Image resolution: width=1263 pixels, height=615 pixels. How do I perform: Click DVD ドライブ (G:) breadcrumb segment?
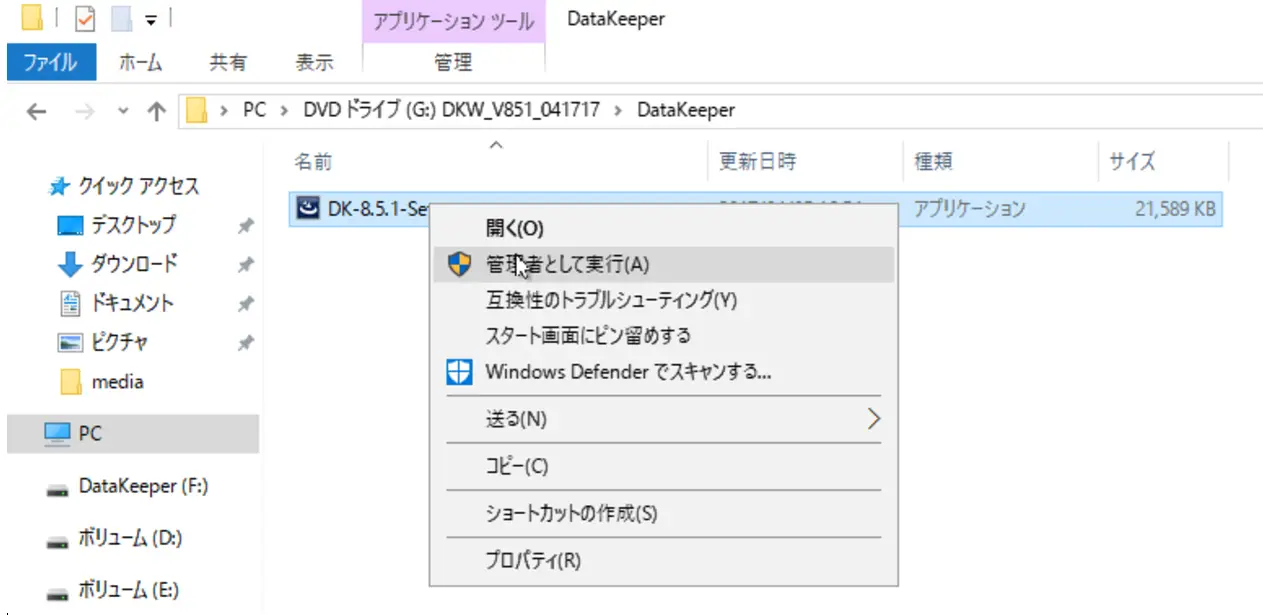coord(452,110)
